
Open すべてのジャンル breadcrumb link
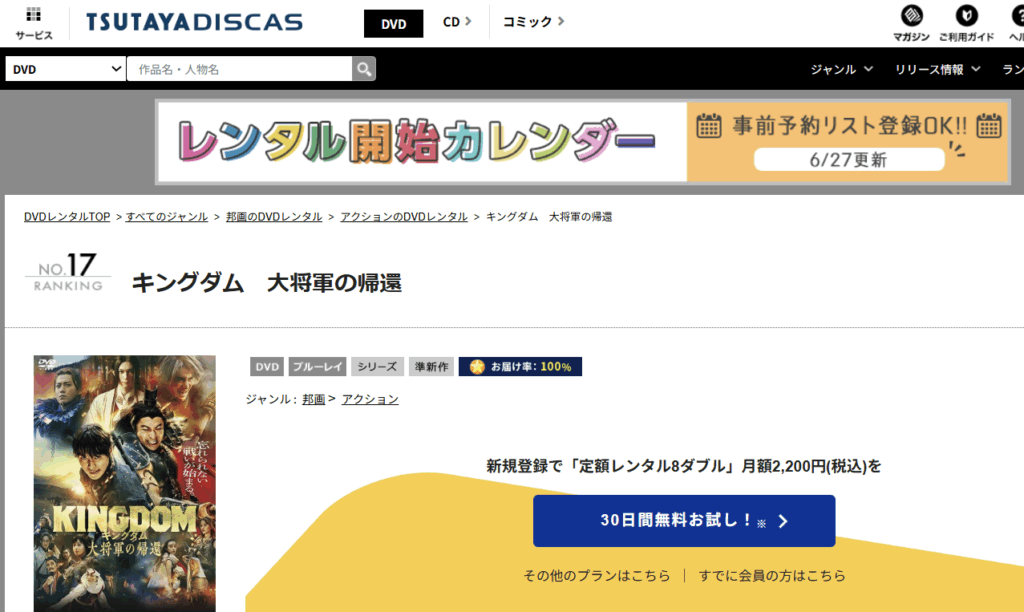[x=167, y=217]
